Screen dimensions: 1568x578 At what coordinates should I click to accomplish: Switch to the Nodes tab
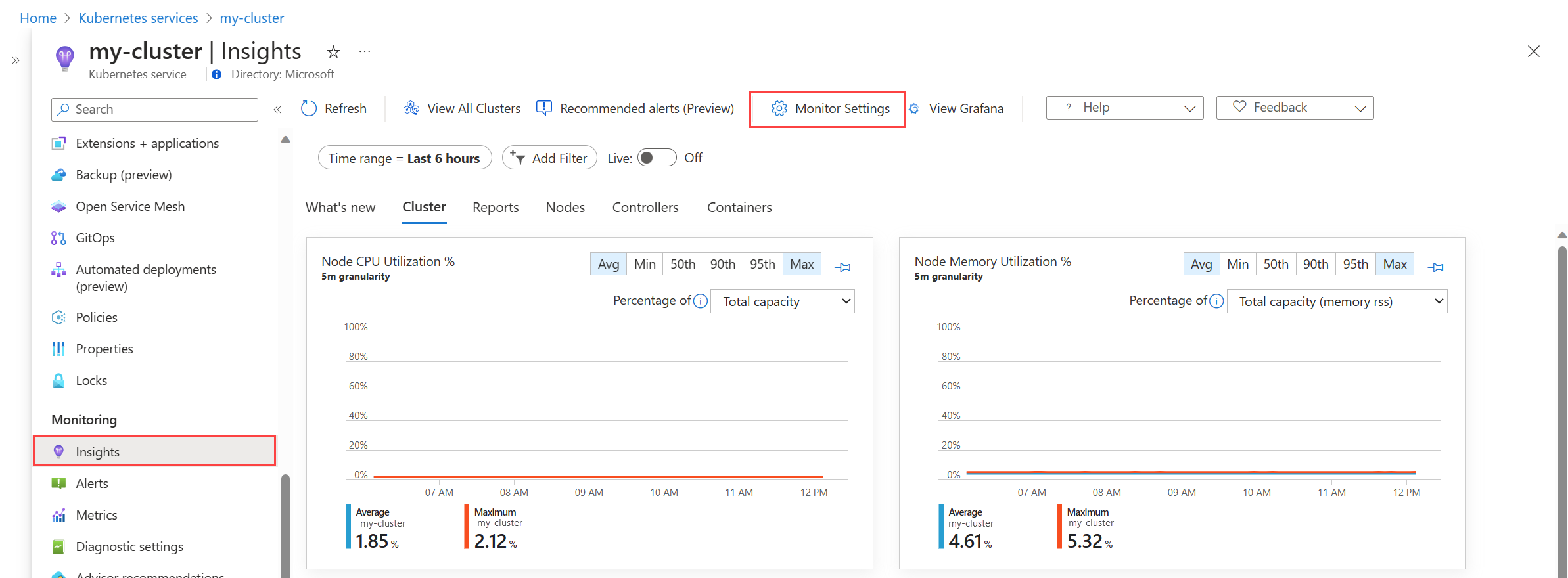tap(565, 208)
